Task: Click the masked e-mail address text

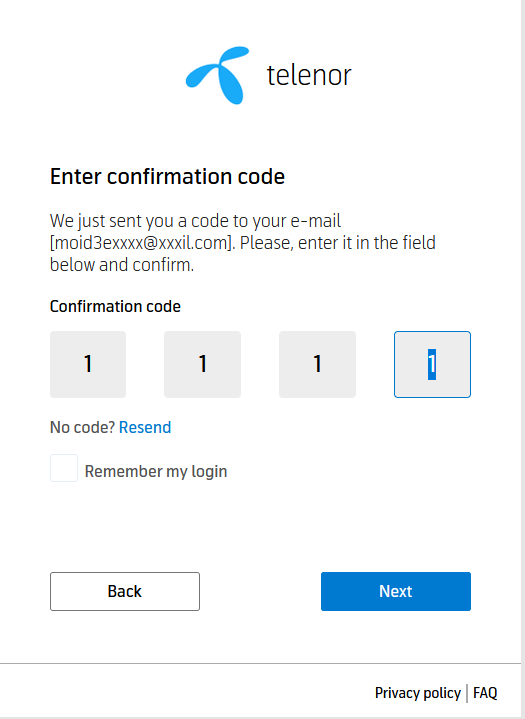Action: [142, 243]
